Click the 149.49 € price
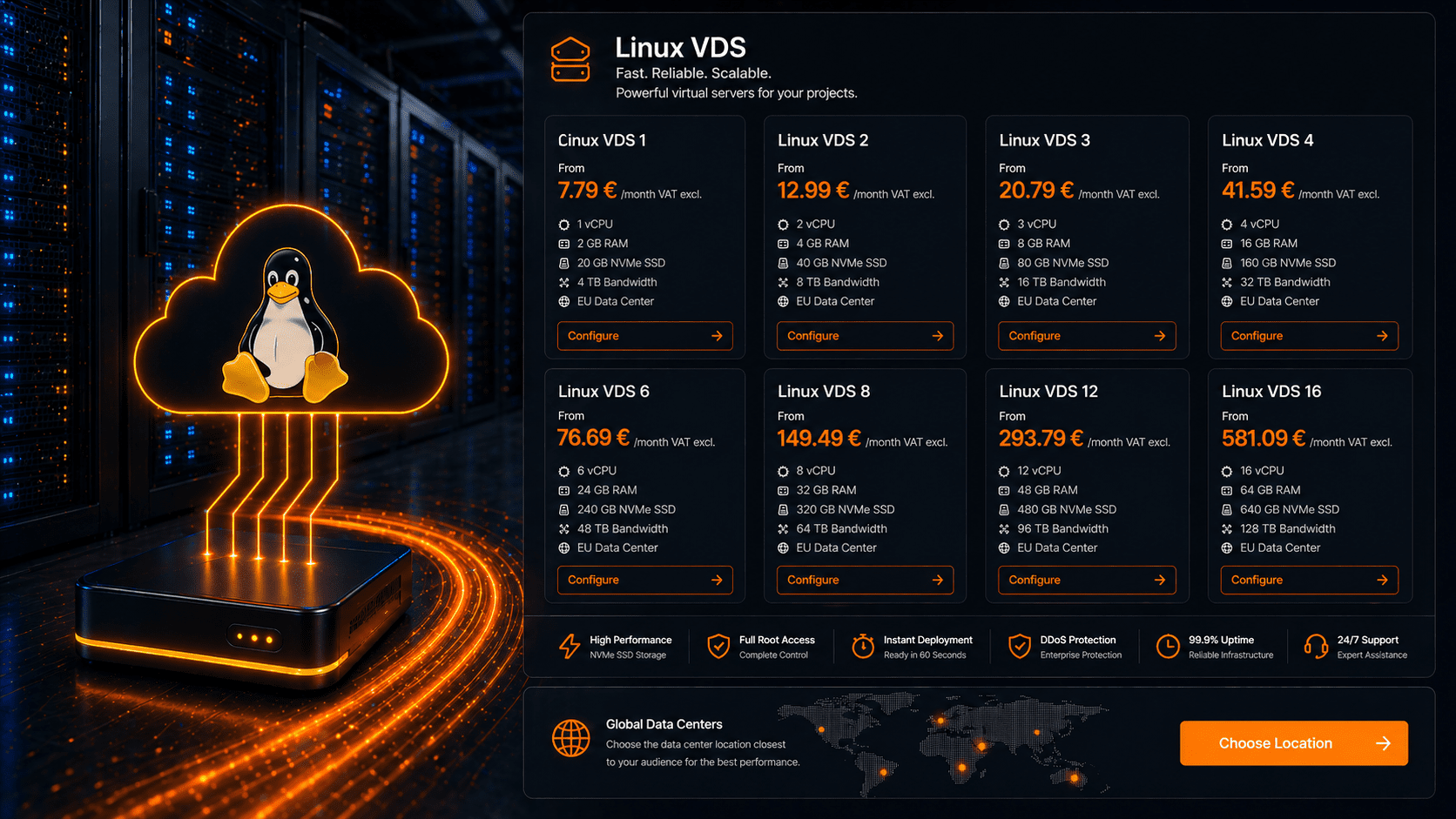 819,438
